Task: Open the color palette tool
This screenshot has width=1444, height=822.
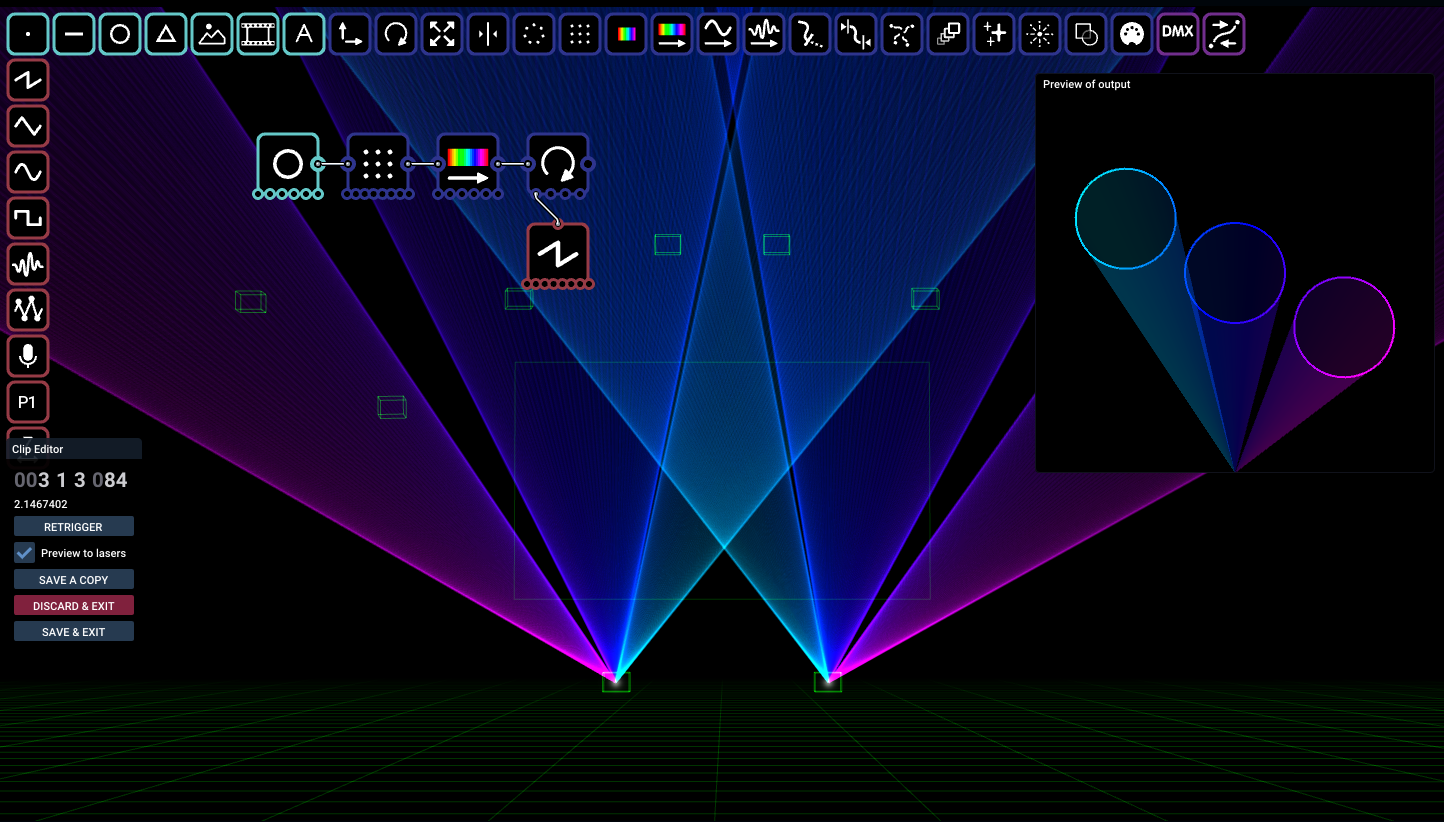Action: [1132, 34]
